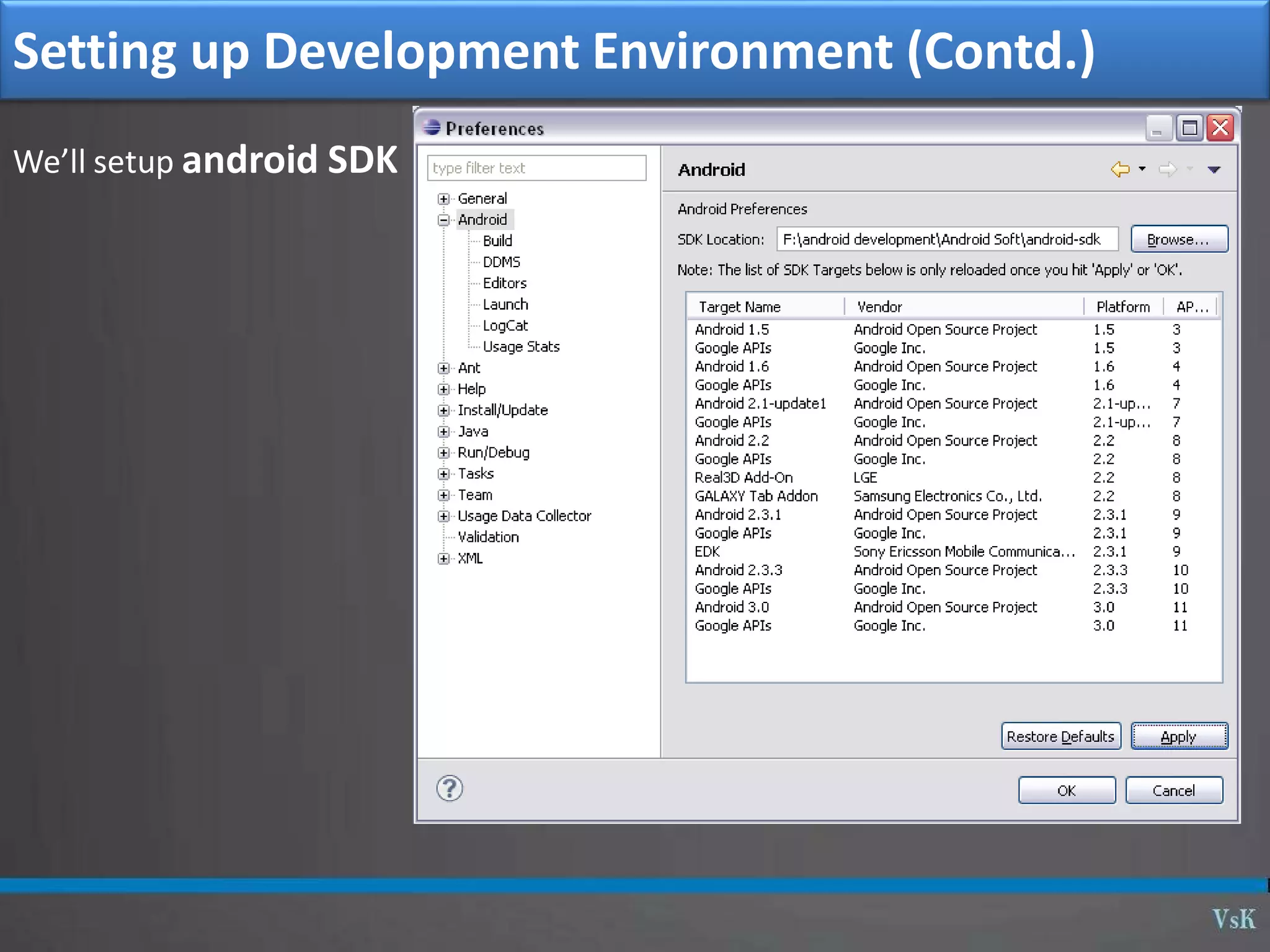Click the type filter text field
Image resolution: width=1270 pixels, height=952 pixels.
click(x=536, y=168)
